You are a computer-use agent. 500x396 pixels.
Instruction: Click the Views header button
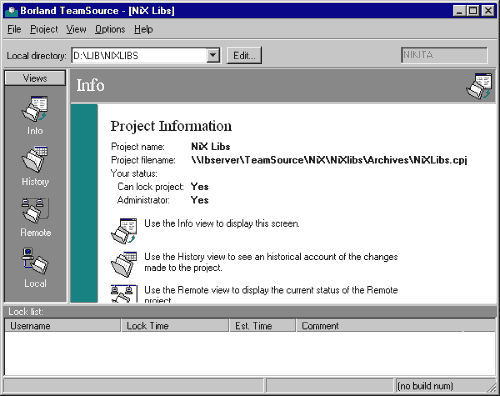pos(35,78)
